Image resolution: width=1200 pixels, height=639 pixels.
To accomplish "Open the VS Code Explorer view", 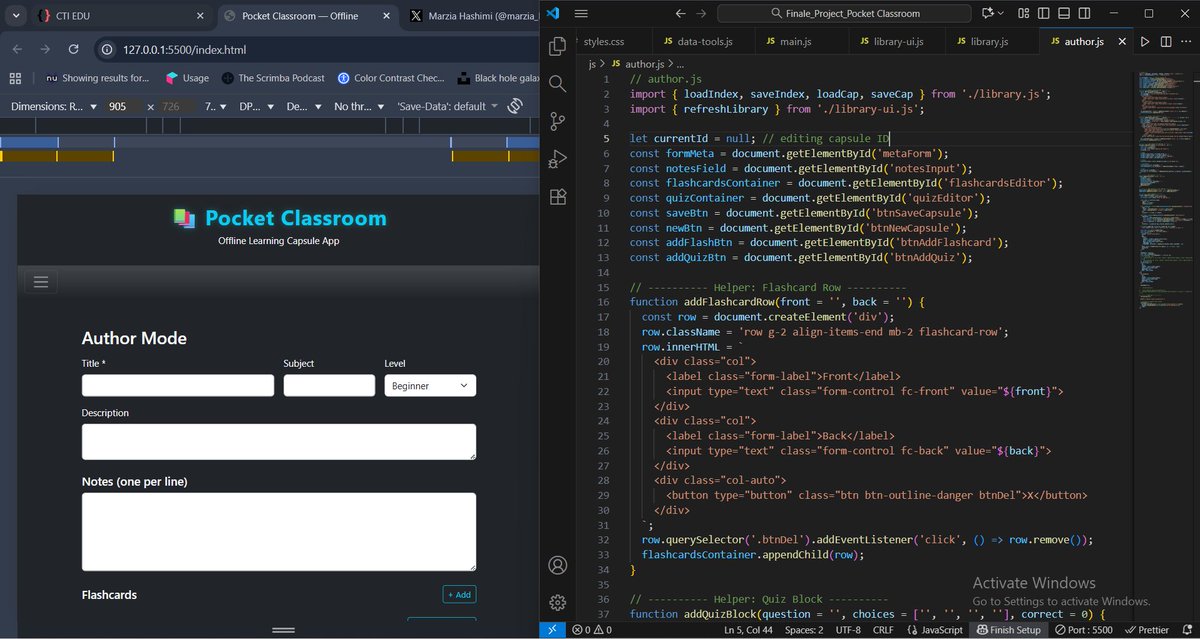I will click(x=557, y=46).
